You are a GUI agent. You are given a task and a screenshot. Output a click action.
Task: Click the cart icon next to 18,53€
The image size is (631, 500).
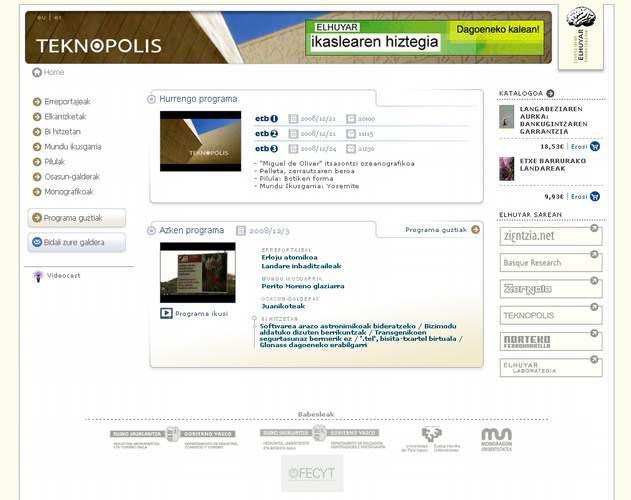(x=595, y=147)
